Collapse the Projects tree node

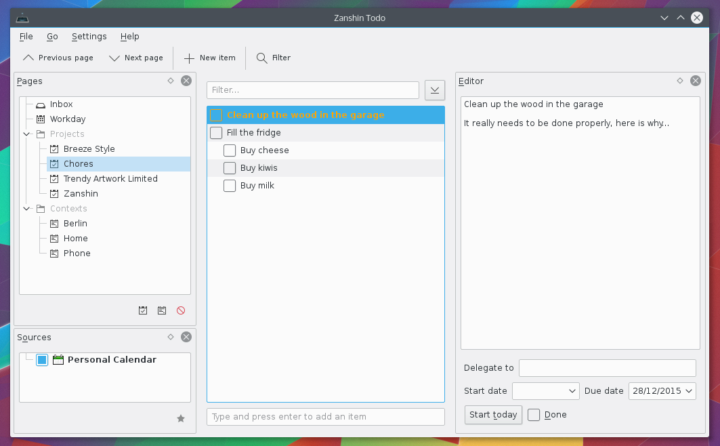coord(26,134)
